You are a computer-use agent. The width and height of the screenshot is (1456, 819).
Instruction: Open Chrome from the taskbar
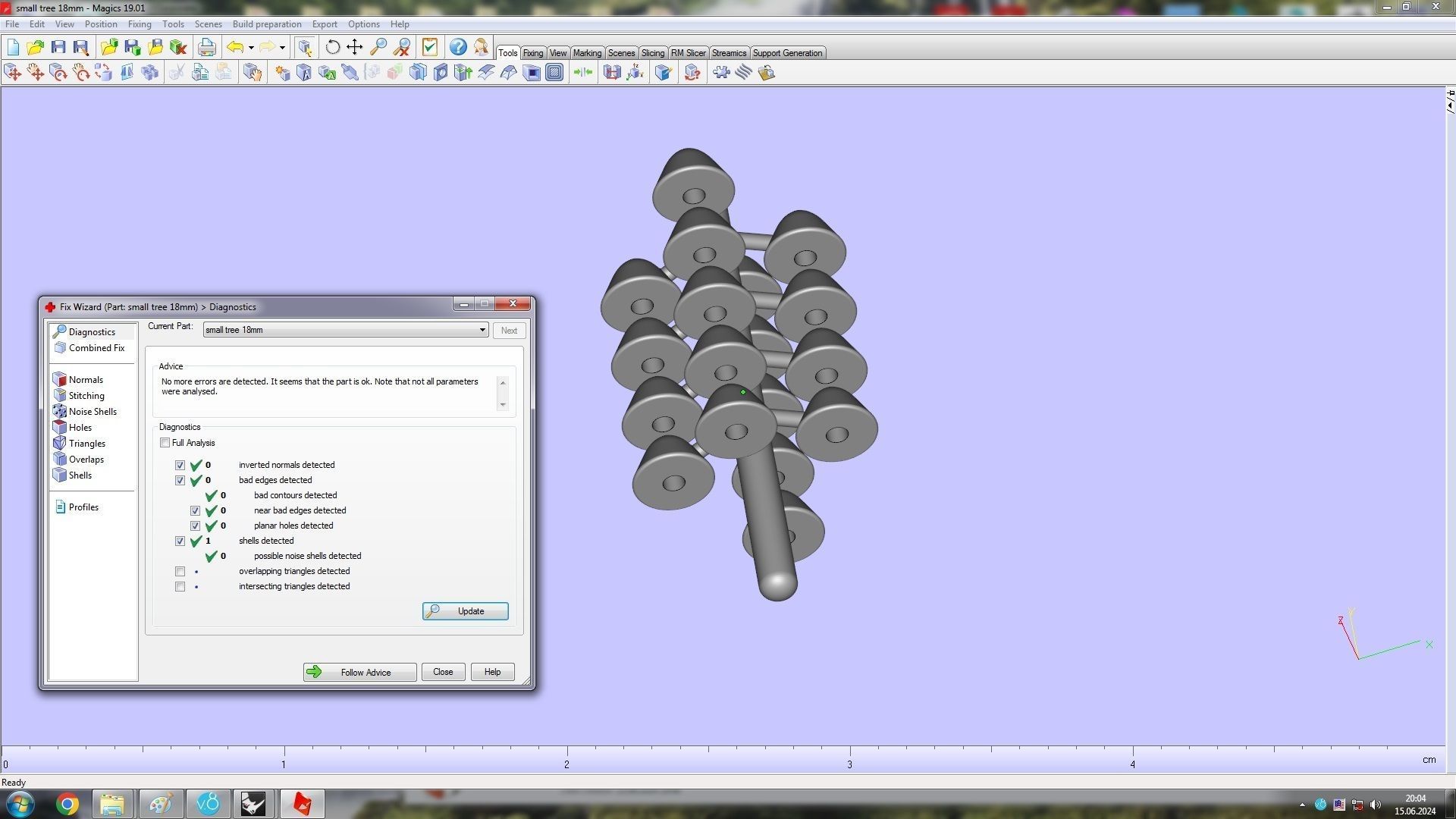[x=67, y=804]
